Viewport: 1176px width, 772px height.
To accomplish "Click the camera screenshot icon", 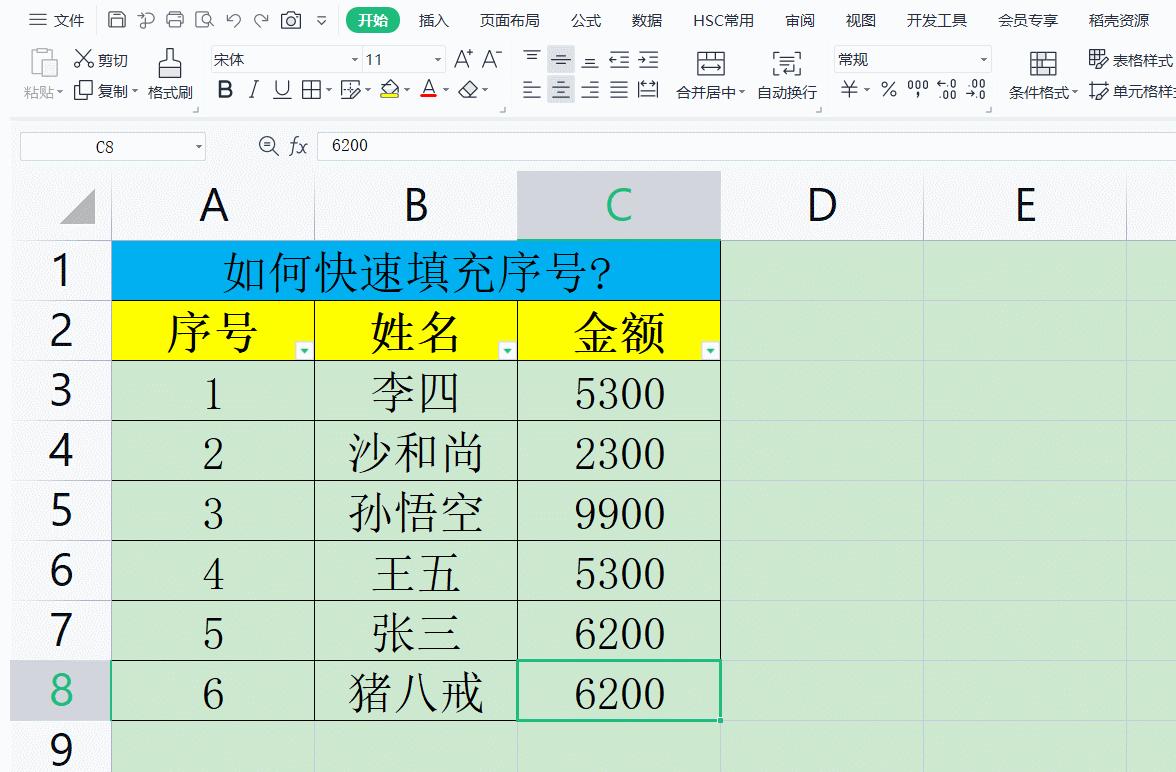I will (291, 20).
